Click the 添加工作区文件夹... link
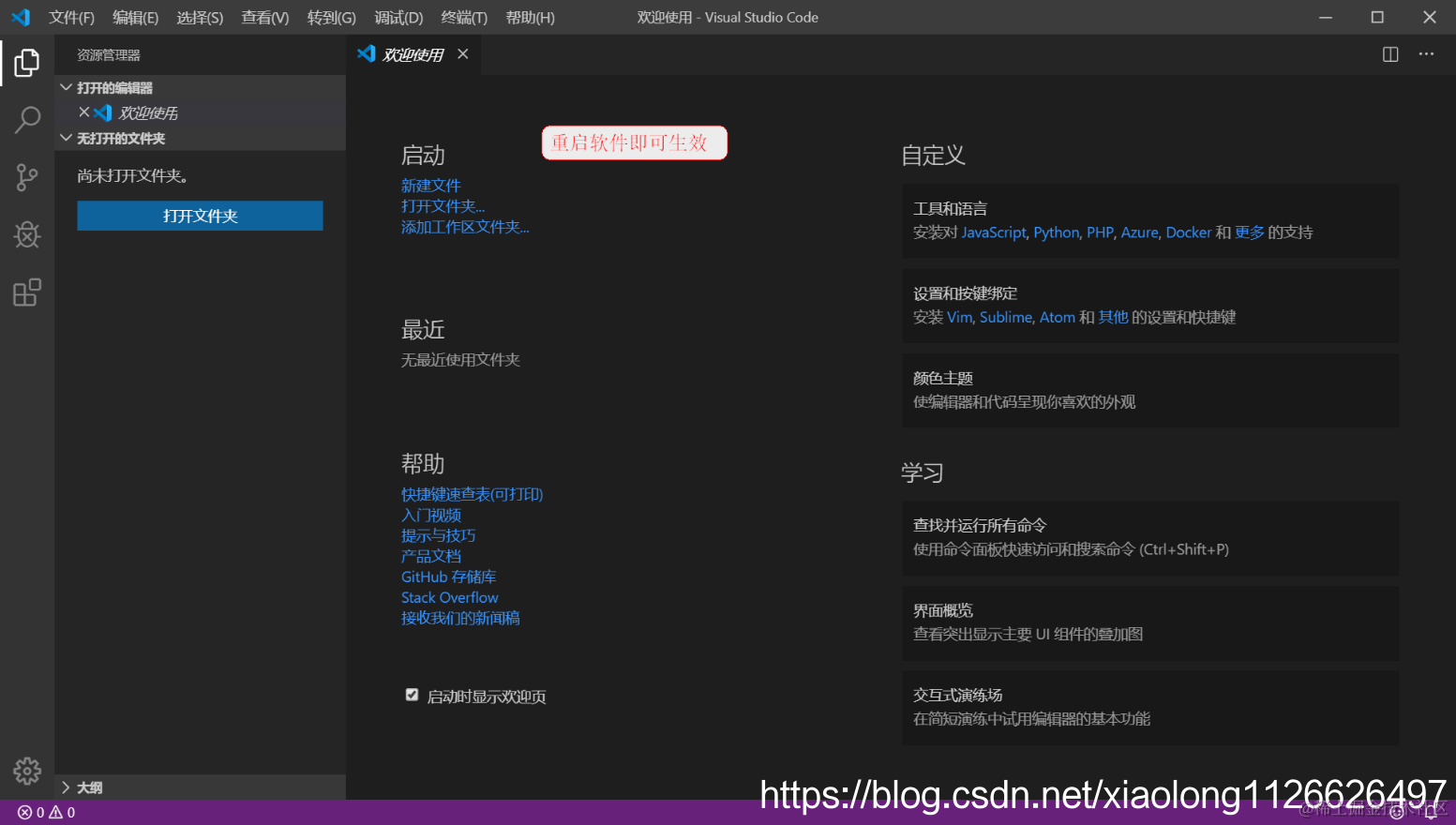 click(465, 227)
